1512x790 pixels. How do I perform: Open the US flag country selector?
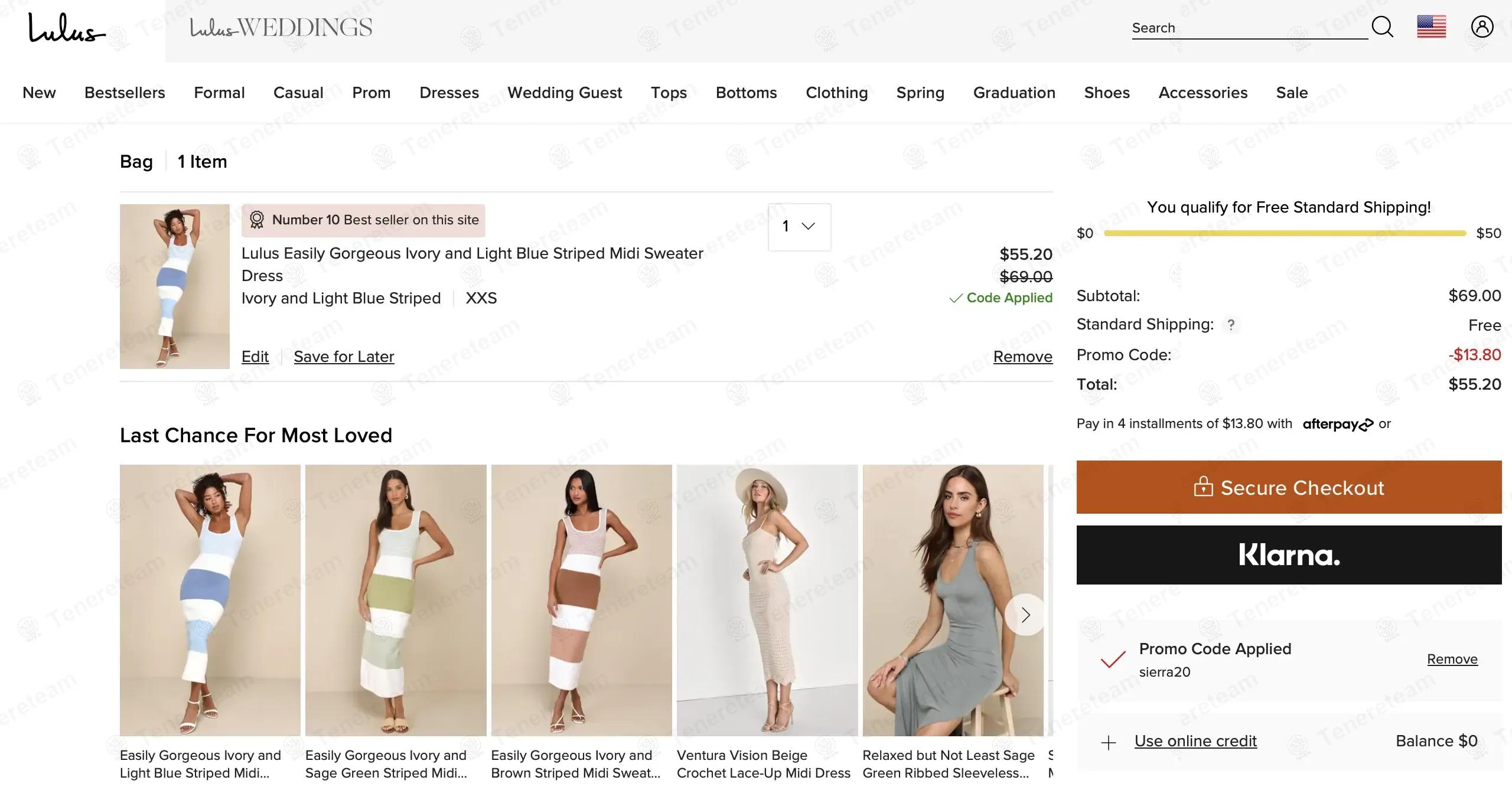[1431, 27]
